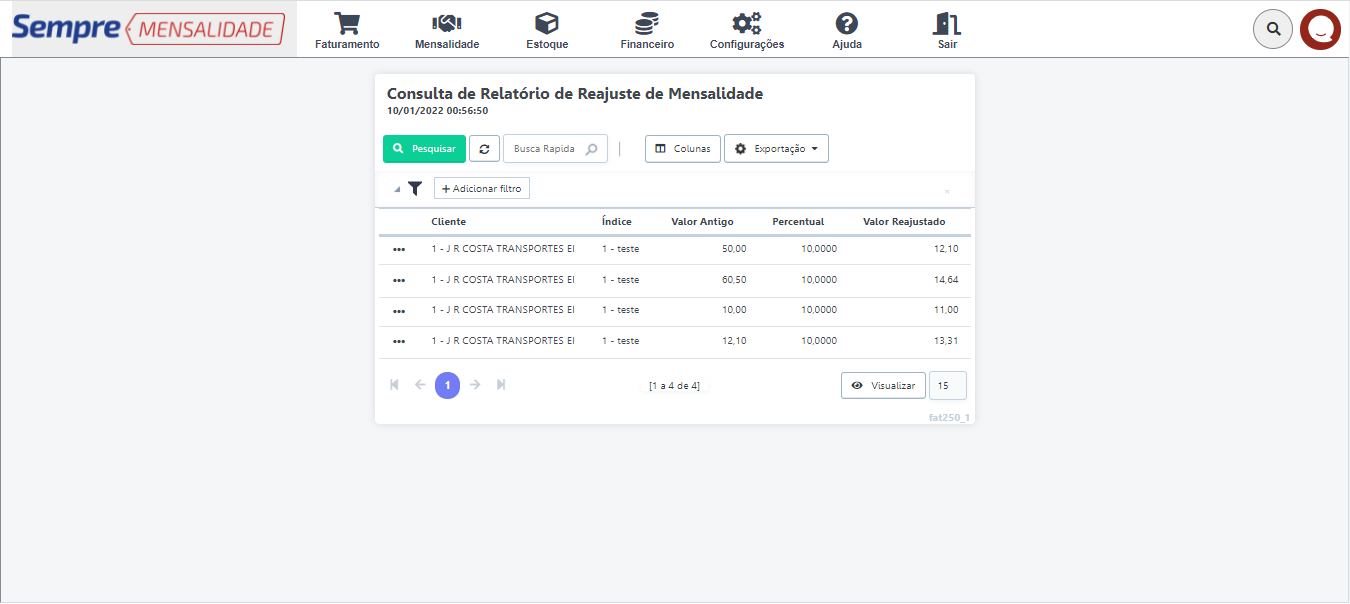
Task: Open the Configurações gears menu
Action: click(746, 31)
